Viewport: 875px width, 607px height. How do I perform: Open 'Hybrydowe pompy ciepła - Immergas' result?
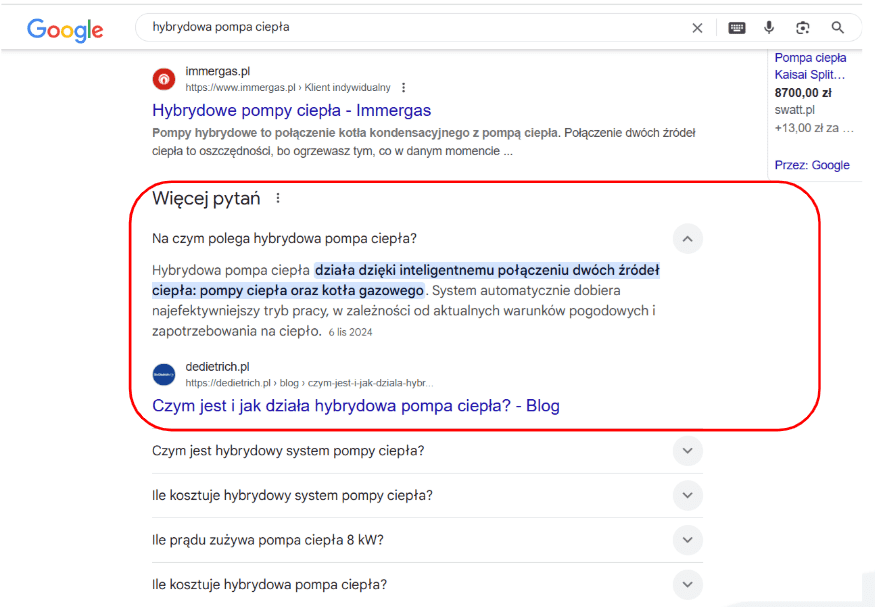[291, 110]
